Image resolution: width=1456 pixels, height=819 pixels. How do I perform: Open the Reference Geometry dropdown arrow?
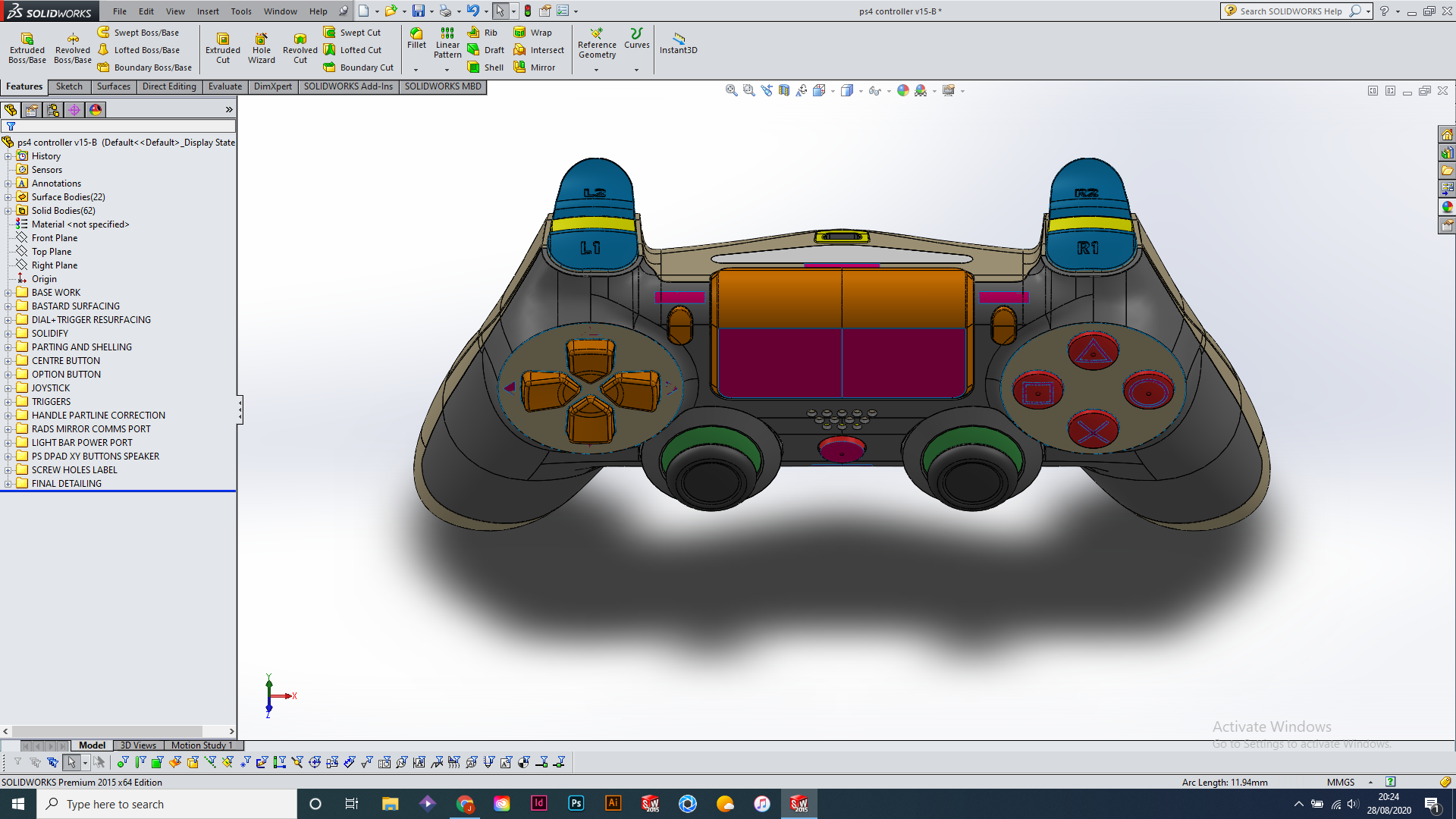point(596,70)
